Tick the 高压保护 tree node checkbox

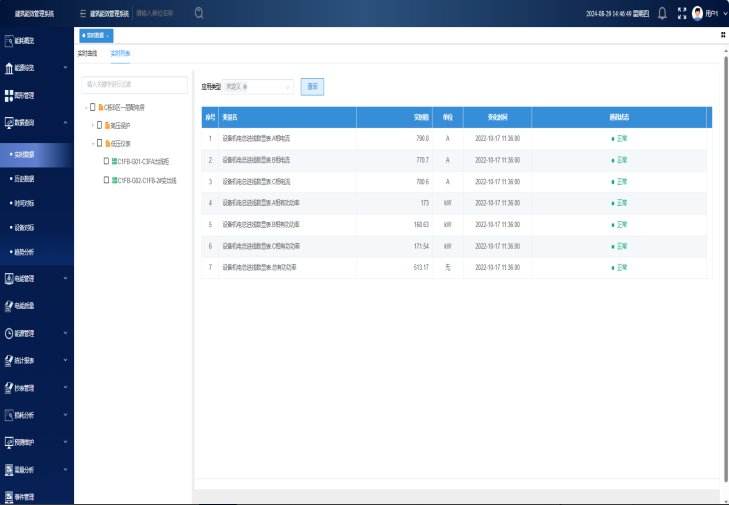[x=99, y=125]
